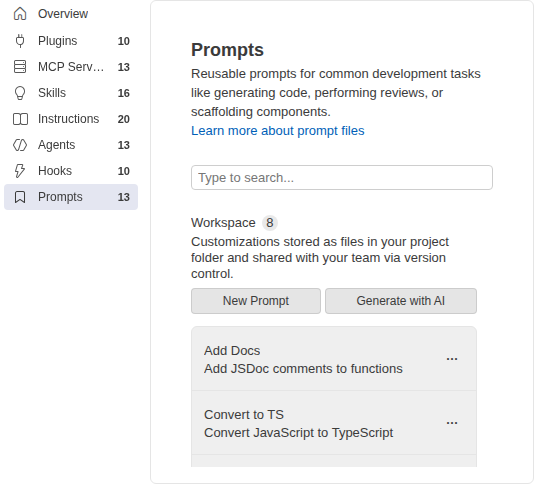Image resolution: width=550 pixels, height=500 pixels.
Task: Click the Generate with AI button
Action: click(401, 301)
